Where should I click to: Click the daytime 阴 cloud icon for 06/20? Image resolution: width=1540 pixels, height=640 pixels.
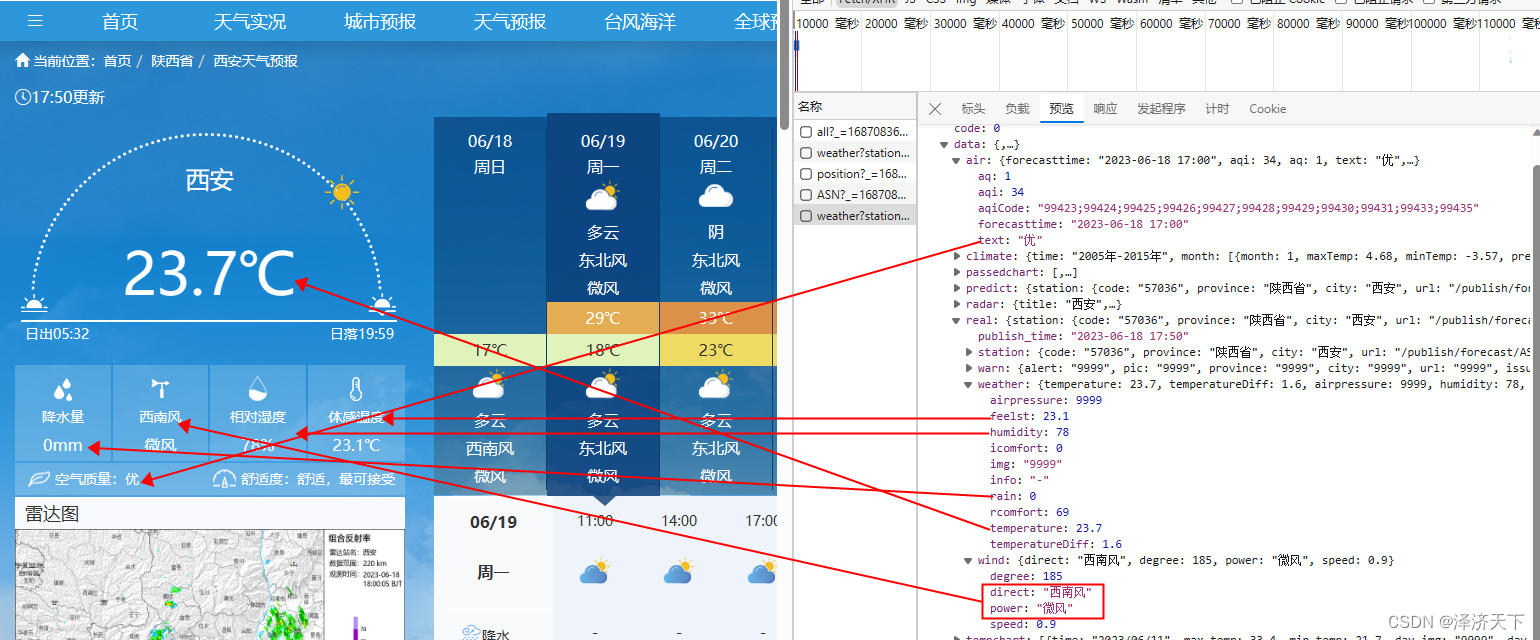[716, 197]
